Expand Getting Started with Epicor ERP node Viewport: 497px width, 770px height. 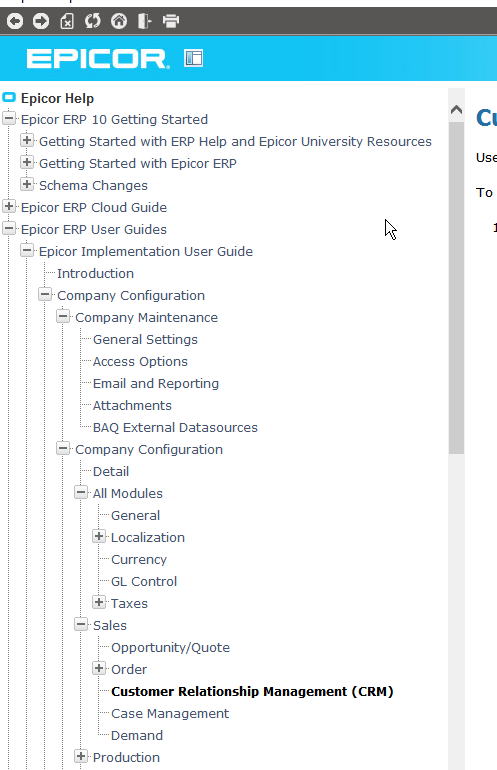(27, 163)
